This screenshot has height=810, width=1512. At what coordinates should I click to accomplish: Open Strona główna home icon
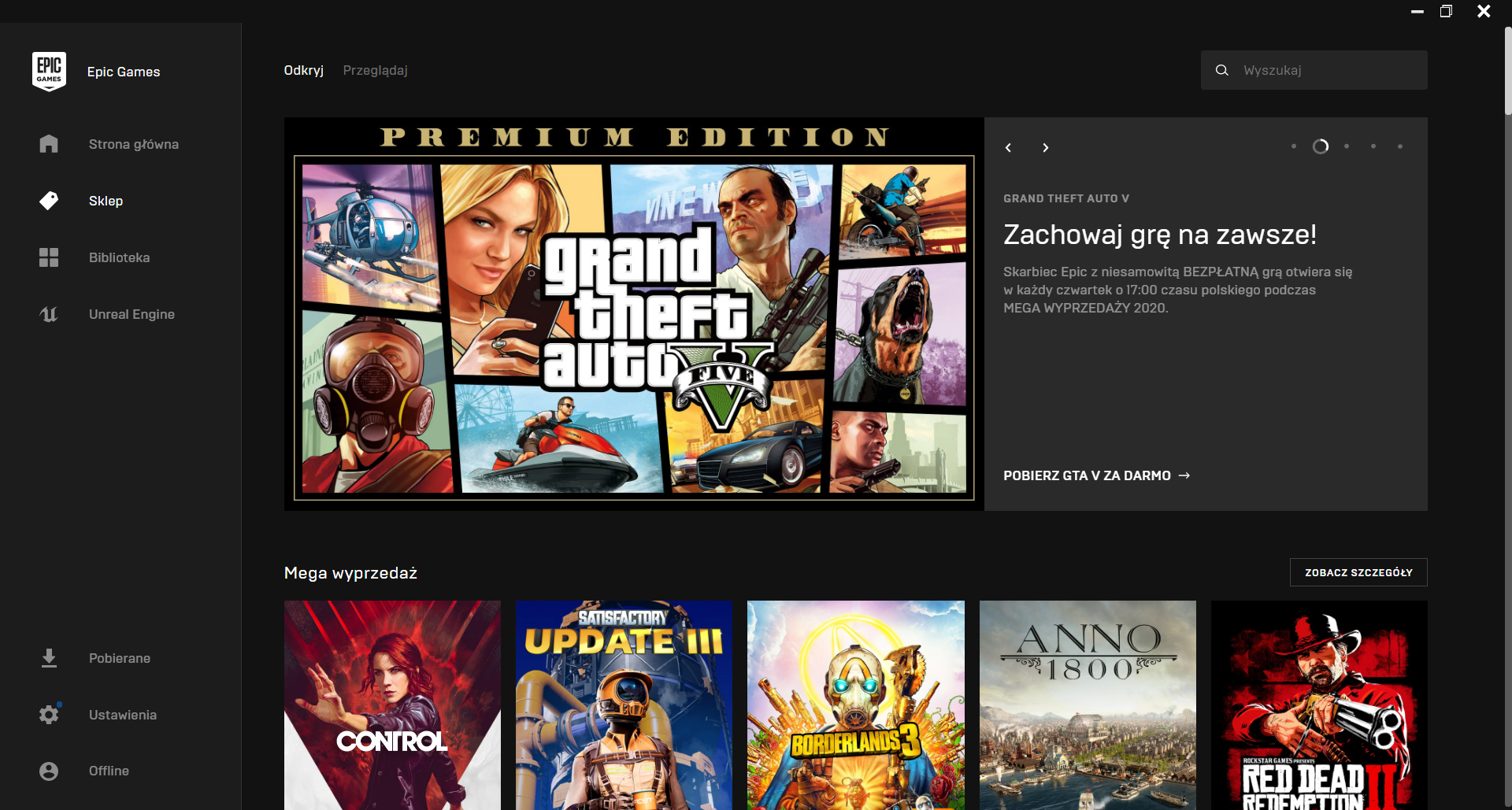(x=49, y=144)
